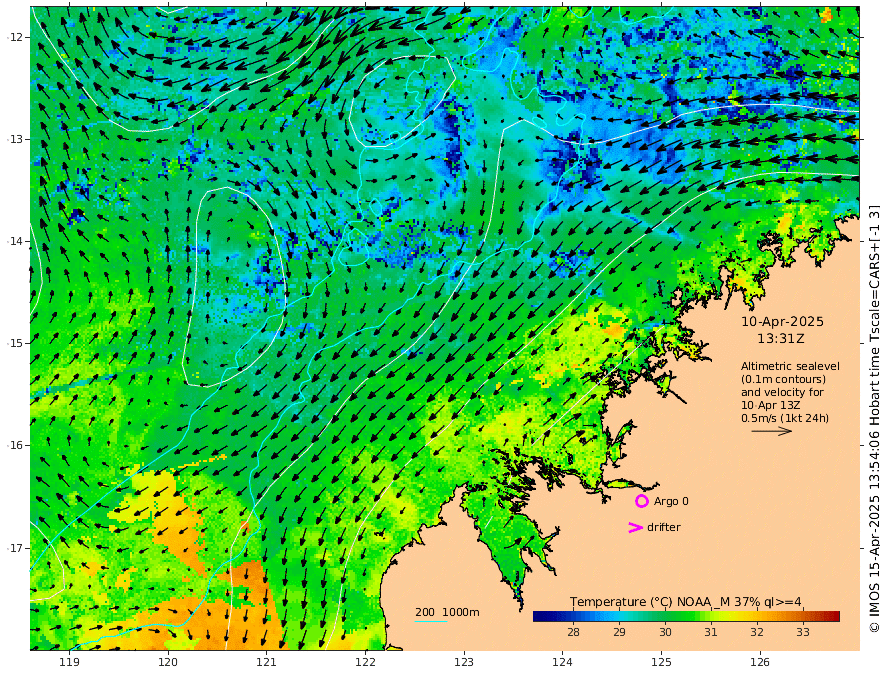Click the '10-Apr-2025' date label
Viewport: 880px width, 680px height.
click(x=782, y=321)
